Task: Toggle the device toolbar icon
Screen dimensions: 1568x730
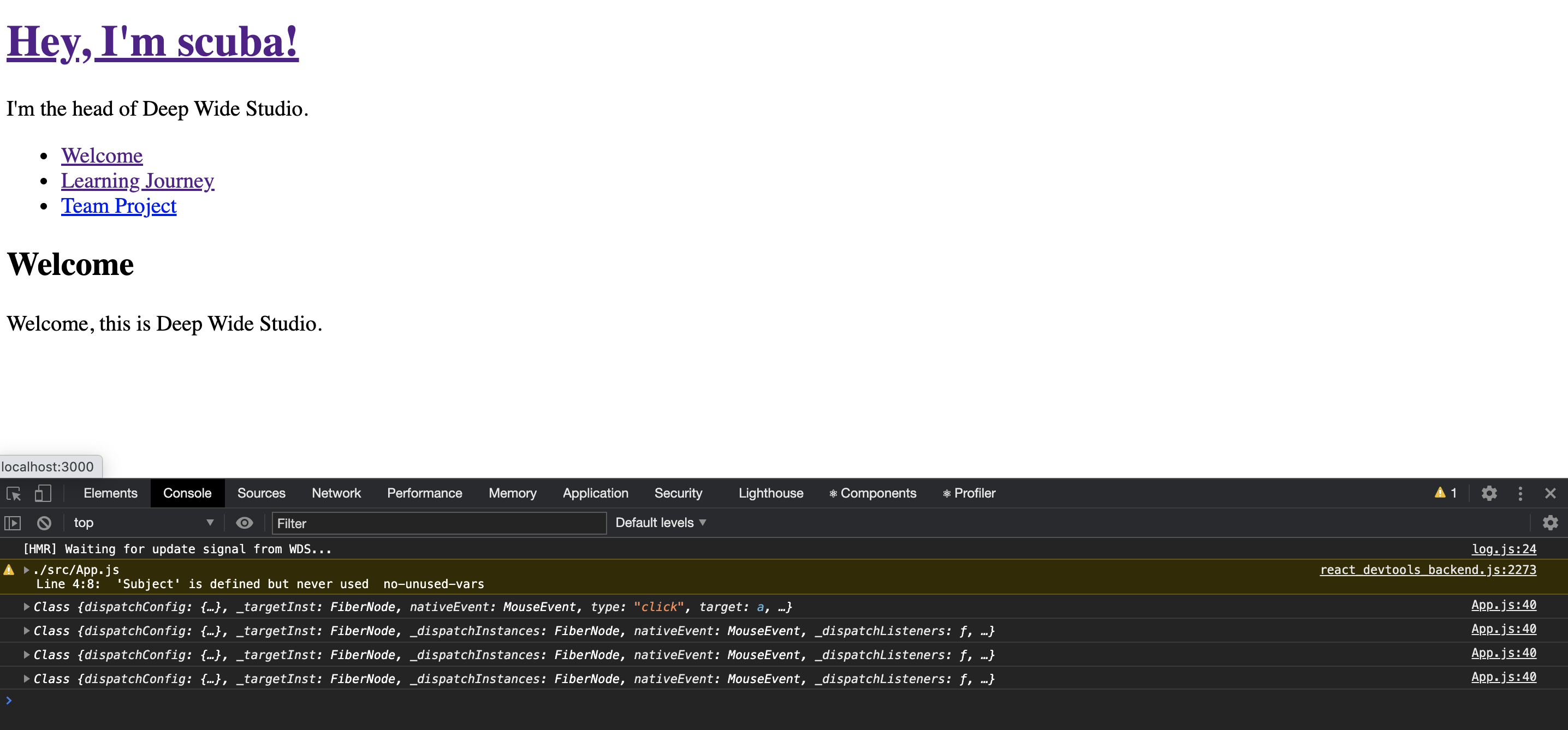Action: click(x=43, y=493)
